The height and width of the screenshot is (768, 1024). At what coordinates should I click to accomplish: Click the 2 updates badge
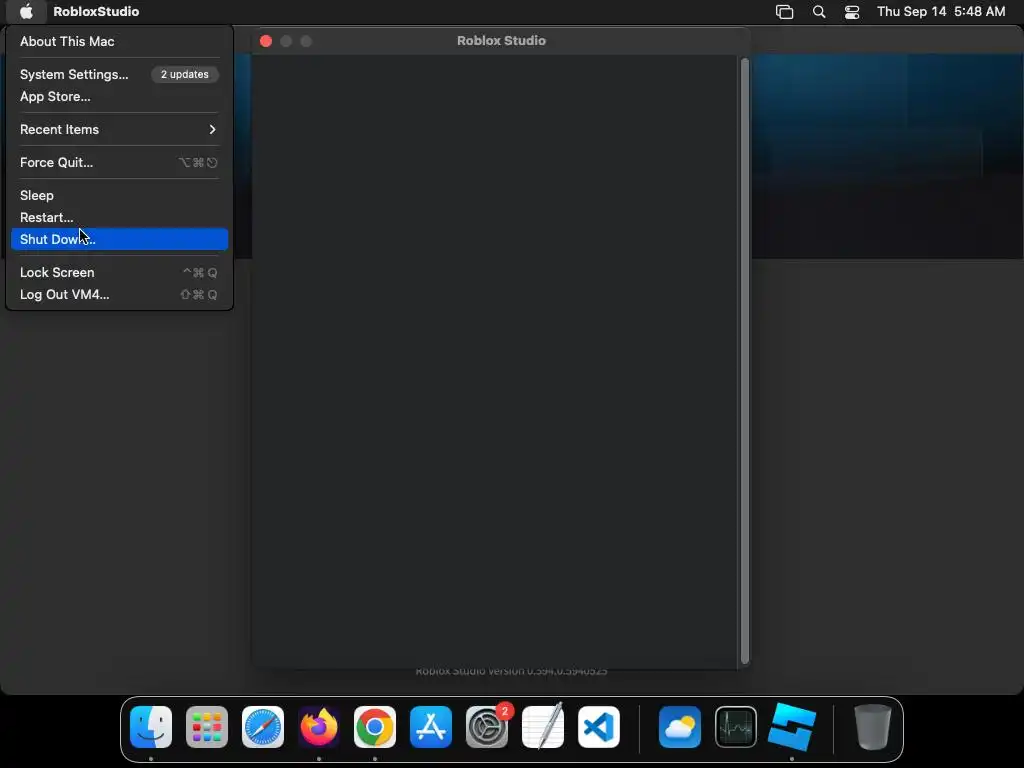pyautogui.click(x=185, y=74)
